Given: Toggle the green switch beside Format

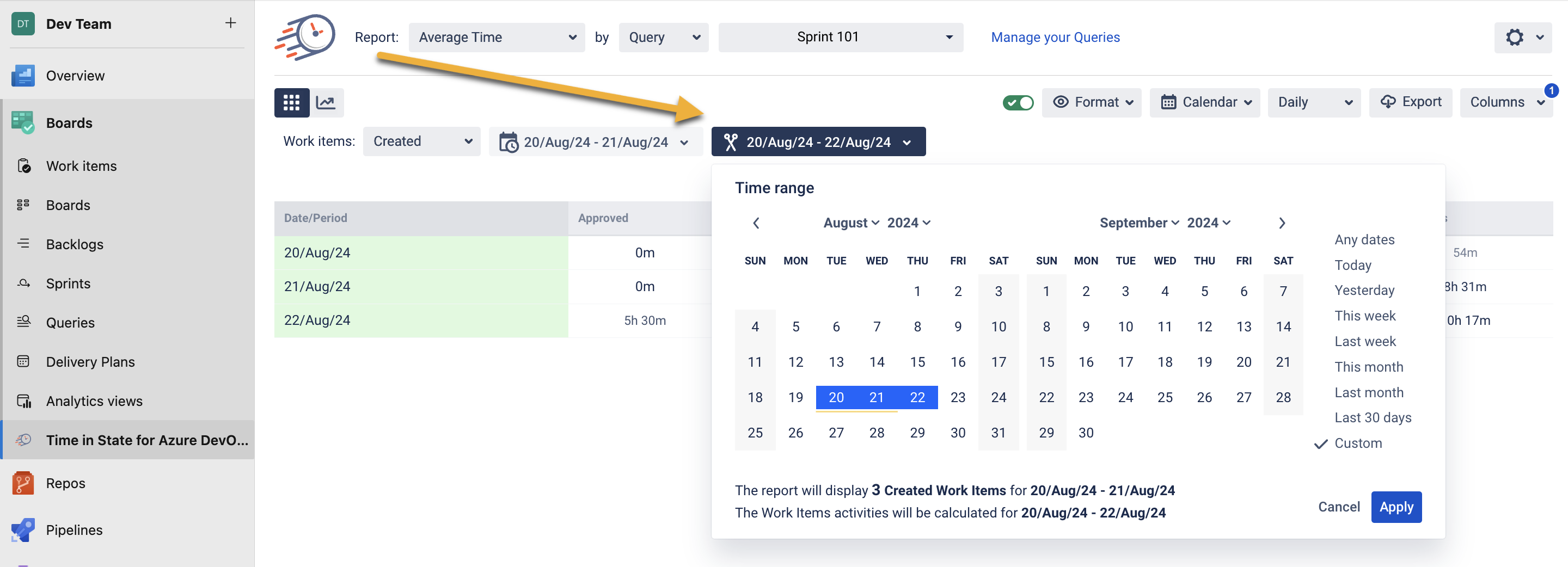Looking at the screenshot, I should point(1017,102).
